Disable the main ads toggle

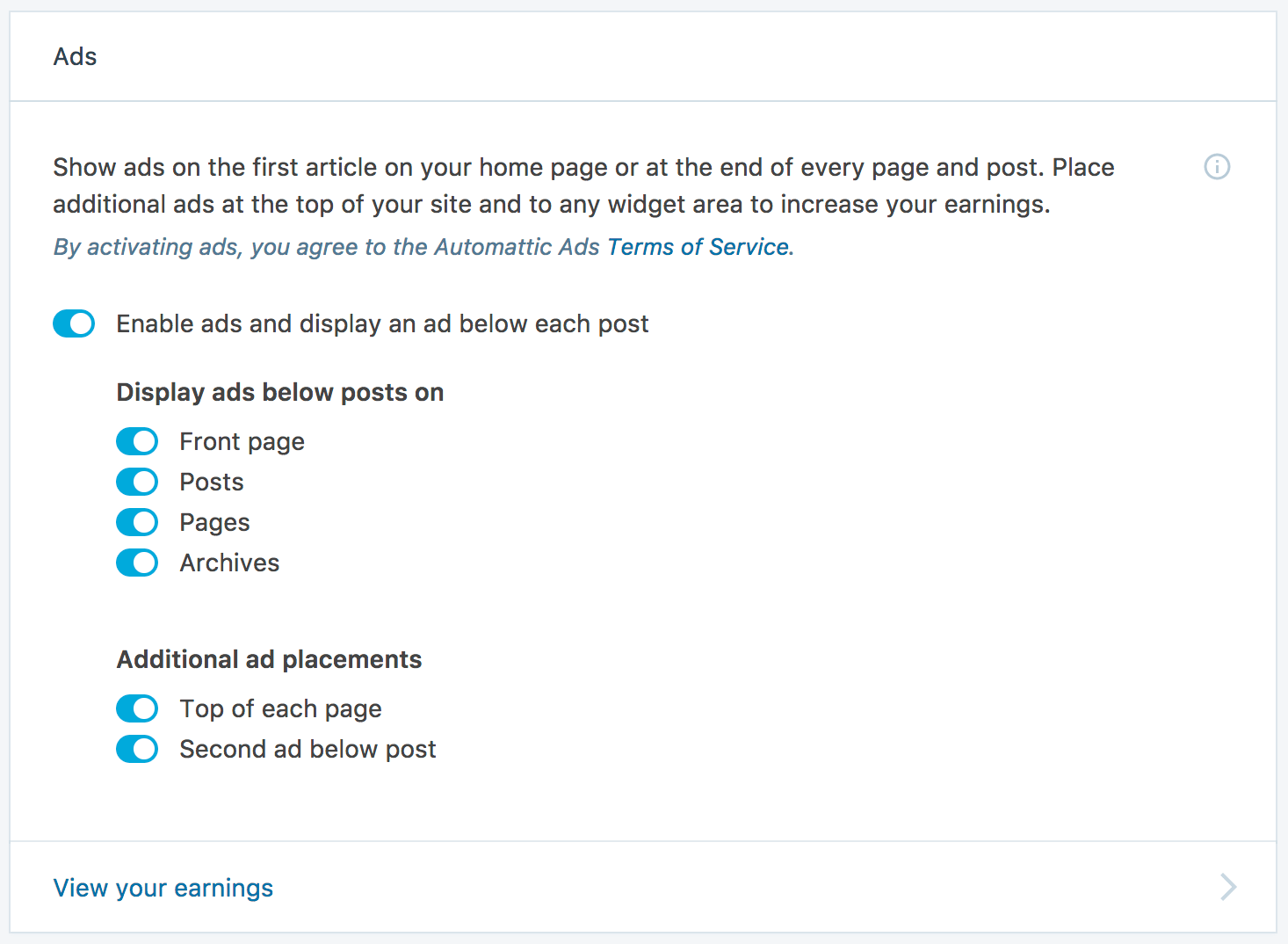(74, 323)
